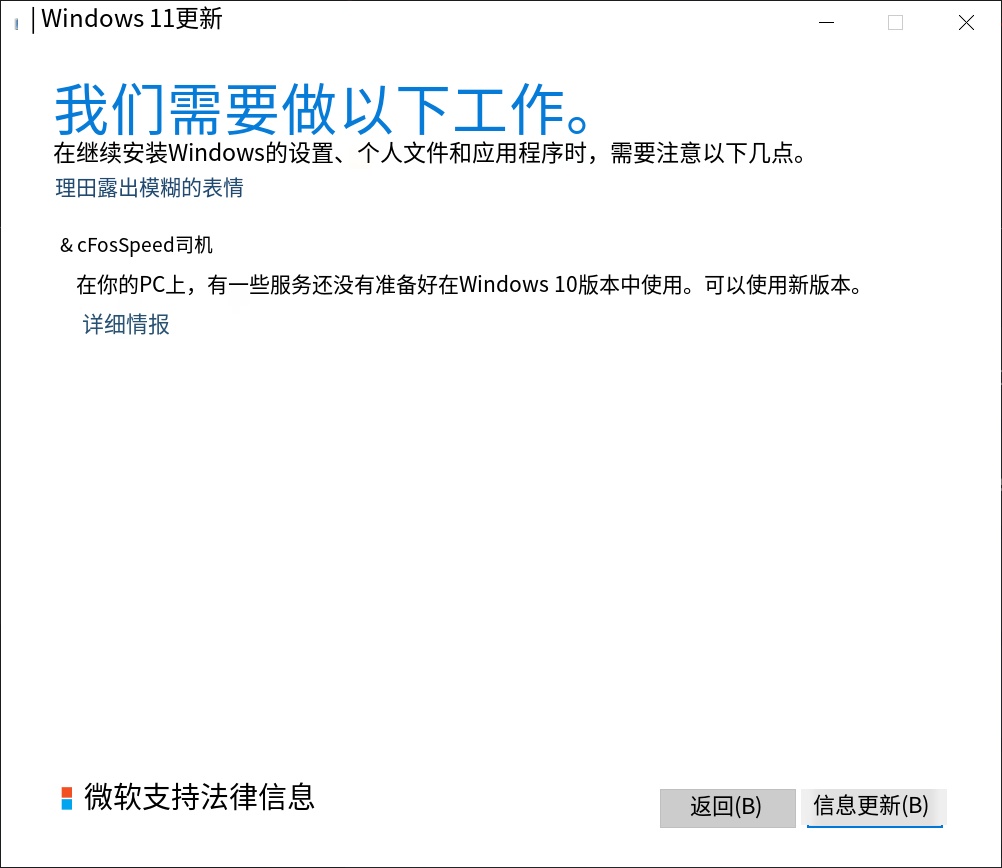
Task: Click the heading 我们需要做以下工作。
Action: [322, 109]
